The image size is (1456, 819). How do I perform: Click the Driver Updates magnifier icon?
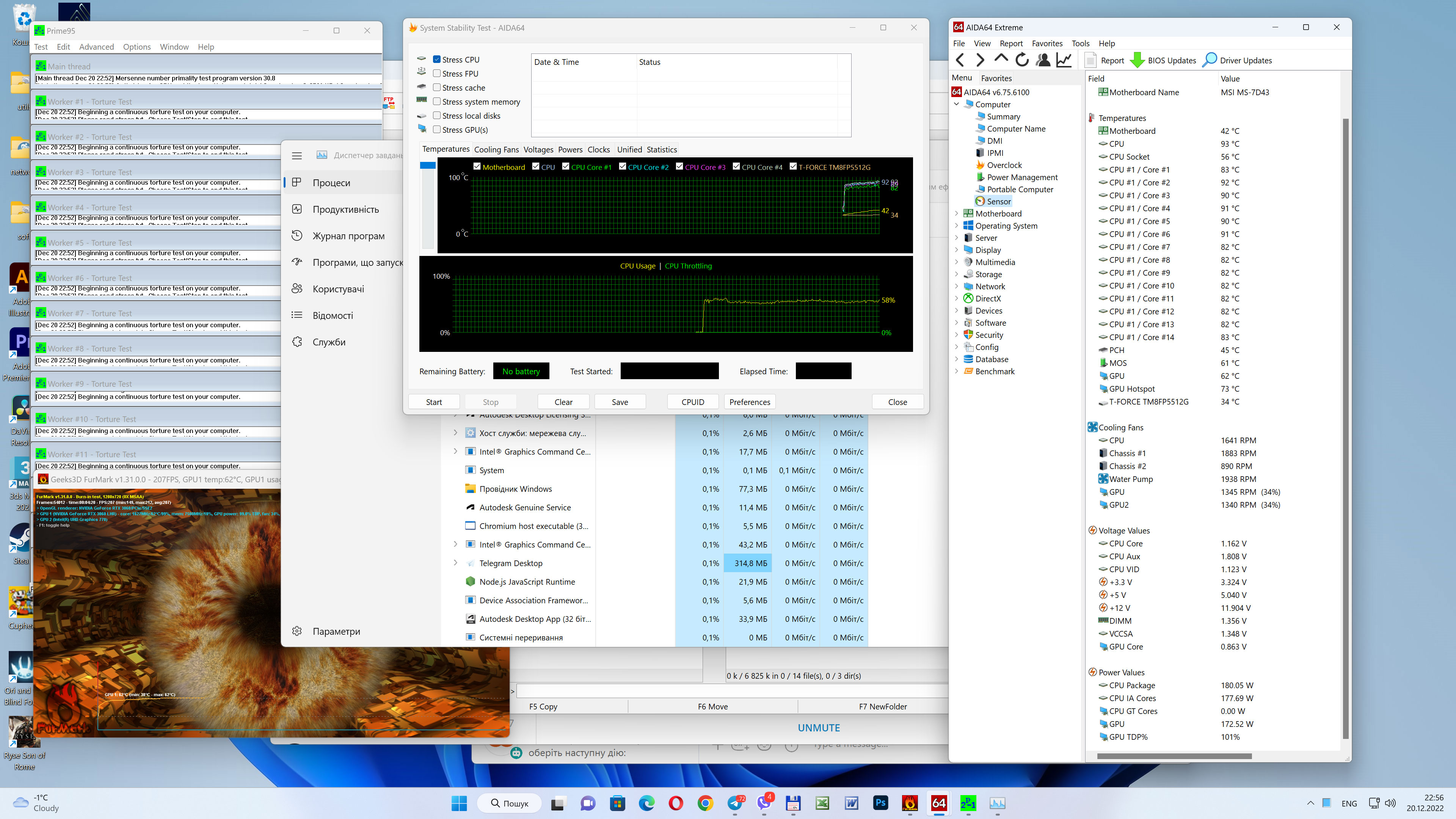[1210, 60]
